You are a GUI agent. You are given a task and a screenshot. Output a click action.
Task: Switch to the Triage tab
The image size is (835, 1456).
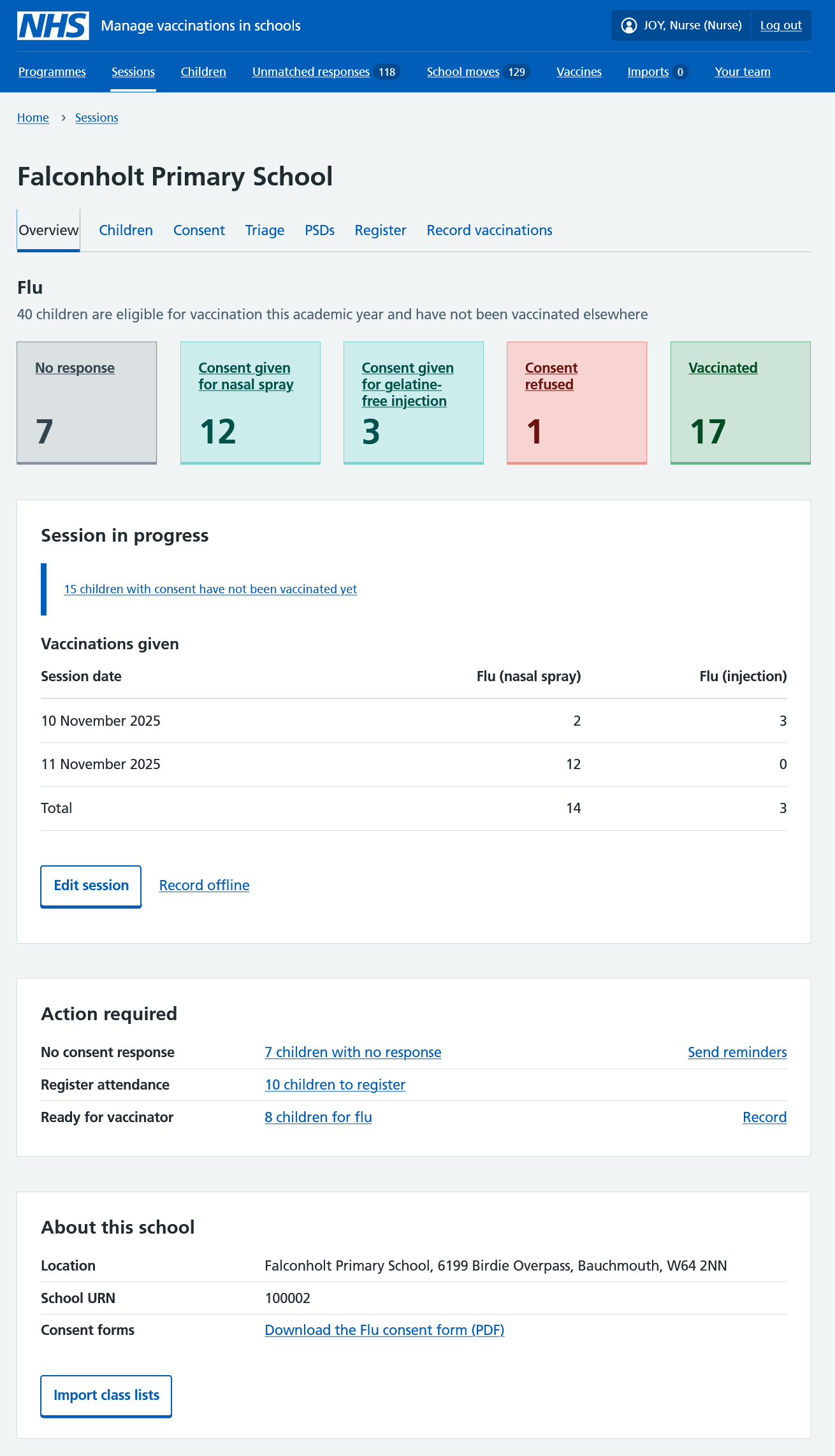(265, 230)
